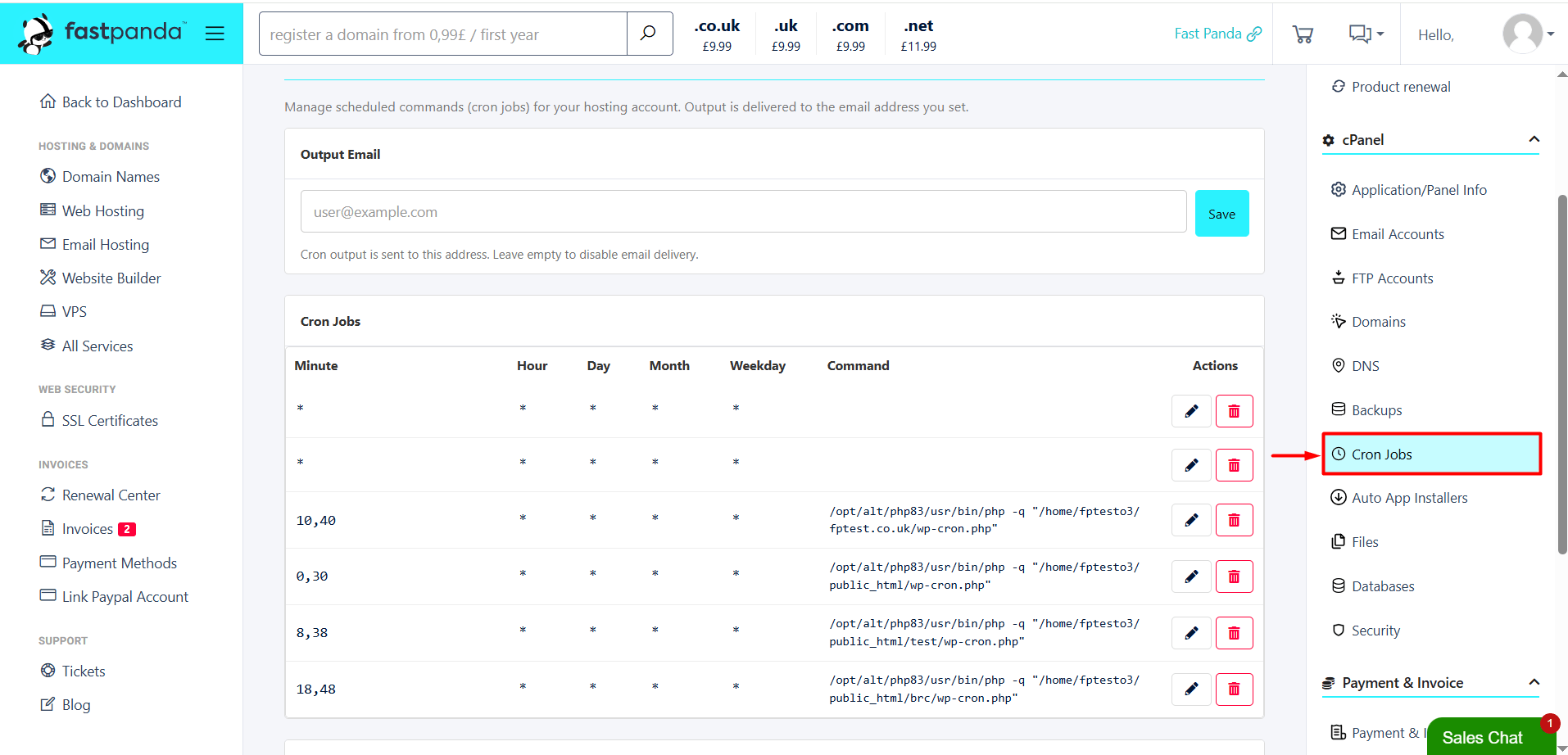
Task: Open SSL Certificates page
Action: click(x=98, y=420)
